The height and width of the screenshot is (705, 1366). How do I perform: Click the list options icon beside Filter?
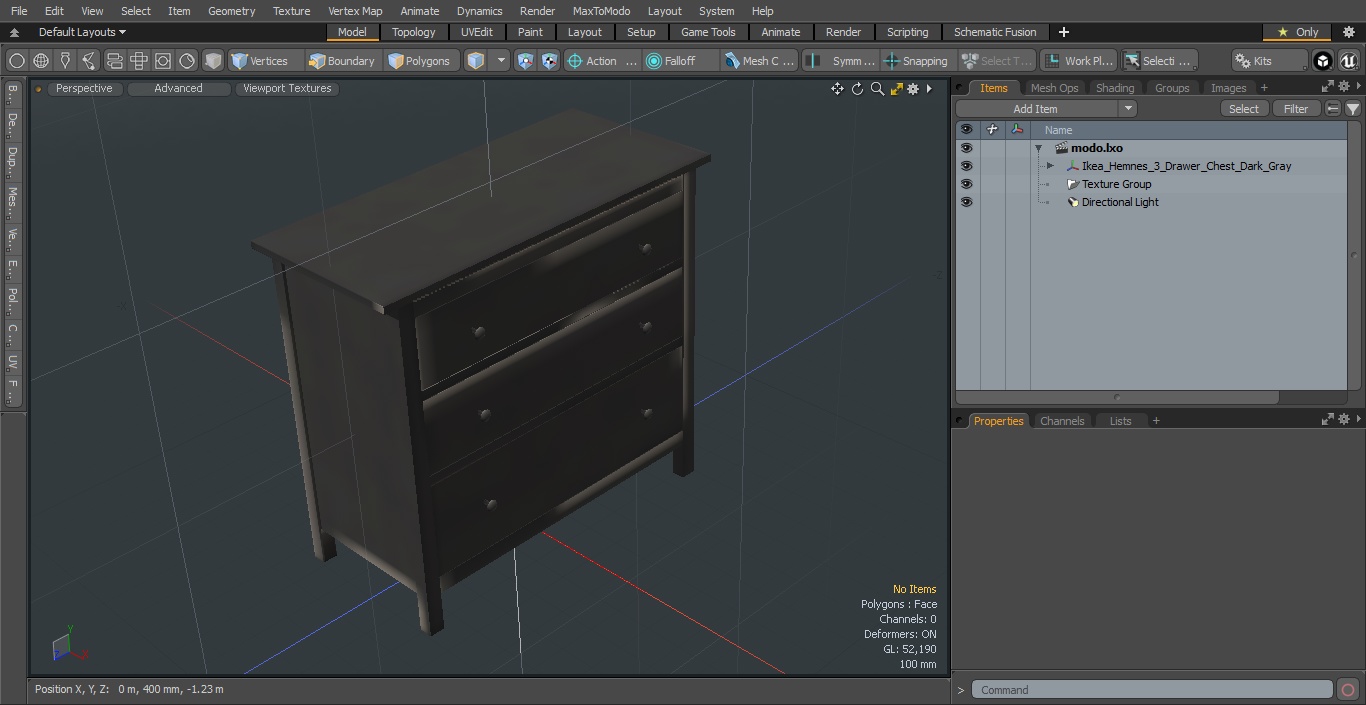1333,109
